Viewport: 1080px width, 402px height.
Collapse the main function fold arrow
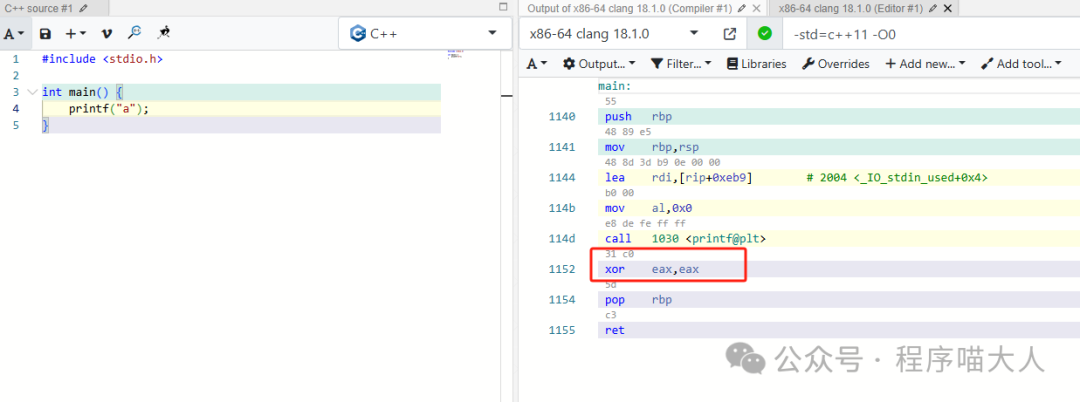[32, 92]
